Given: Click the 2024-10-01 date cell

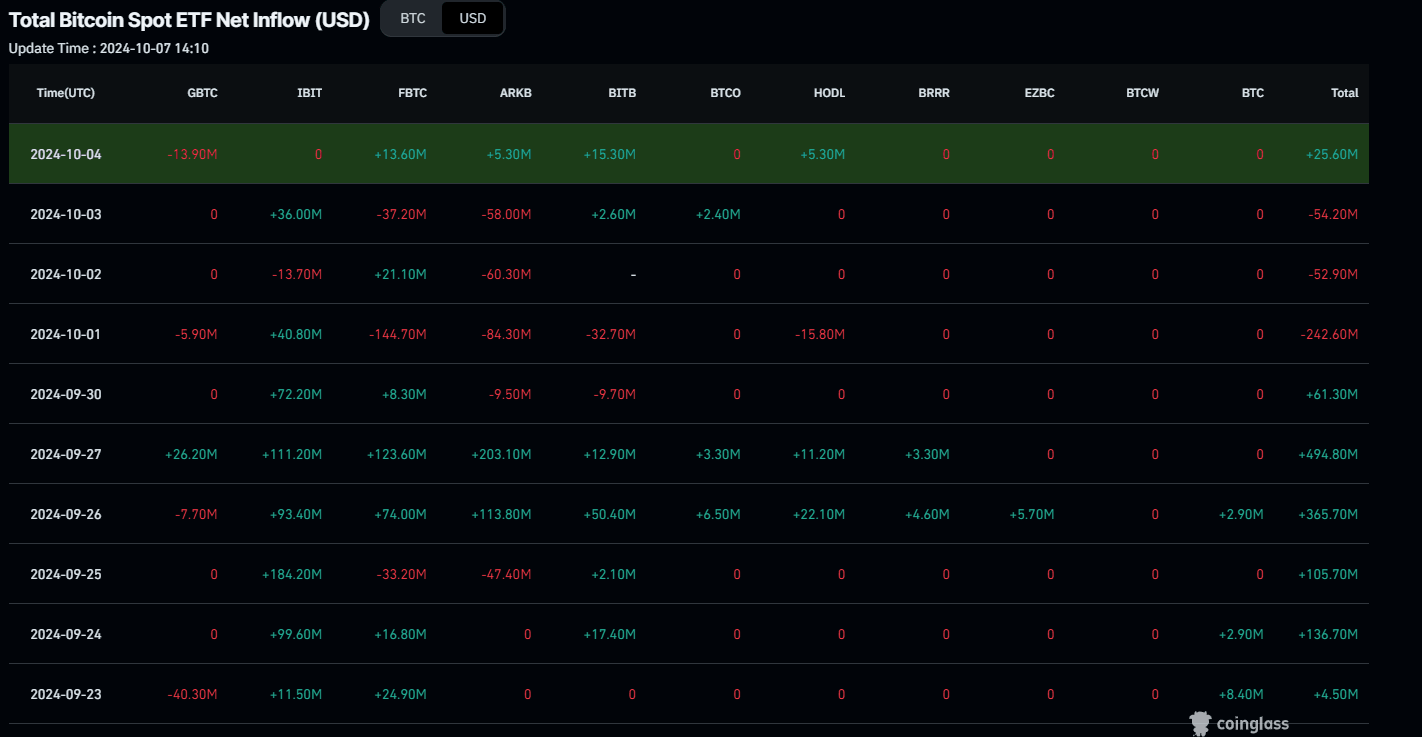Looking at the screenshot, I should pyautogui.click(x=66, y=334).
